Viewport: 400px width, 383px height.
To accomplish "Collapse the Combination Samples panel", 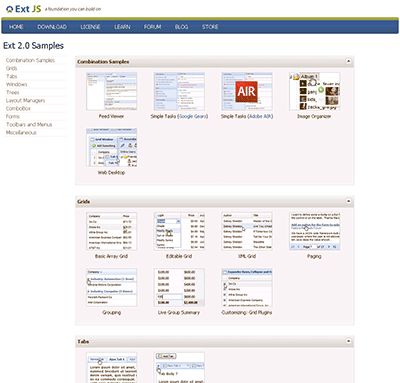I will point(348,61).
